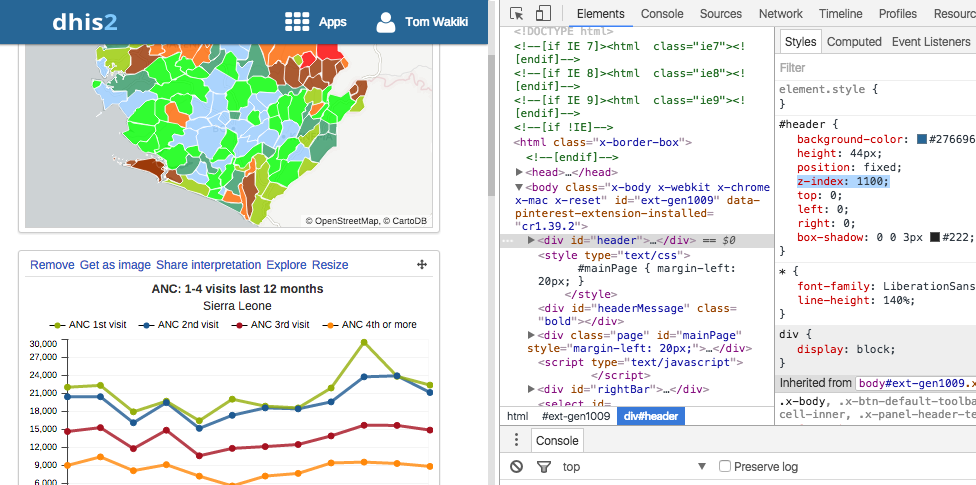The width and height of the screenshot is (976, 485).
Task: Expand the div id header node
Action: [x=531, y=240]
